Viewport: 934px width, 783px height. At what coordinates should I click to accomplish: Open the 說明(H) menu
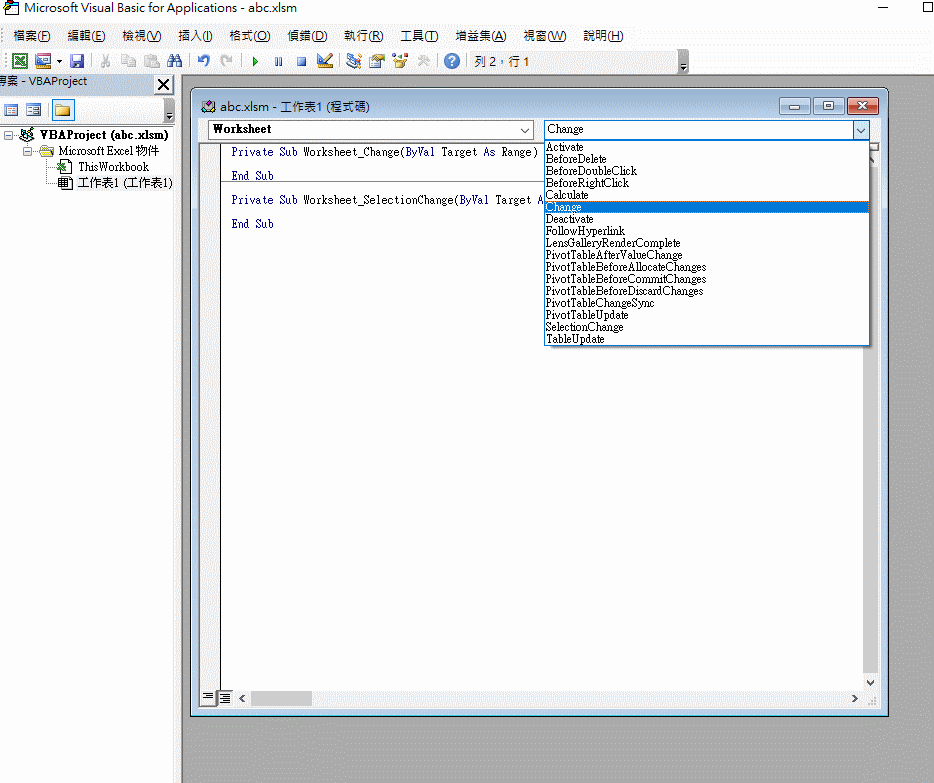pos(603,36)
